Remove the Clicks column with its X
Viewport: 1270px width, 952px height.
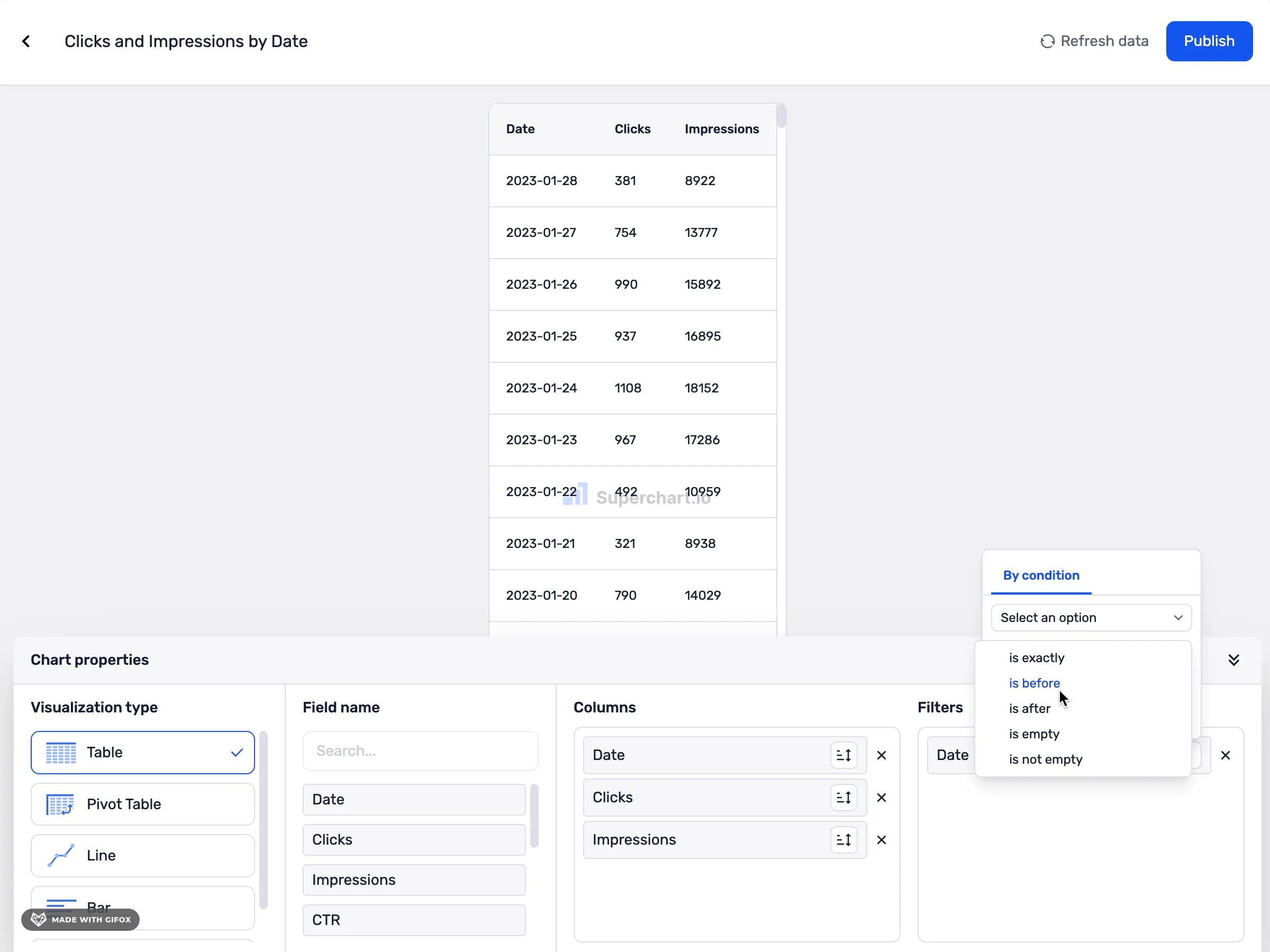[x=881, y=797]
